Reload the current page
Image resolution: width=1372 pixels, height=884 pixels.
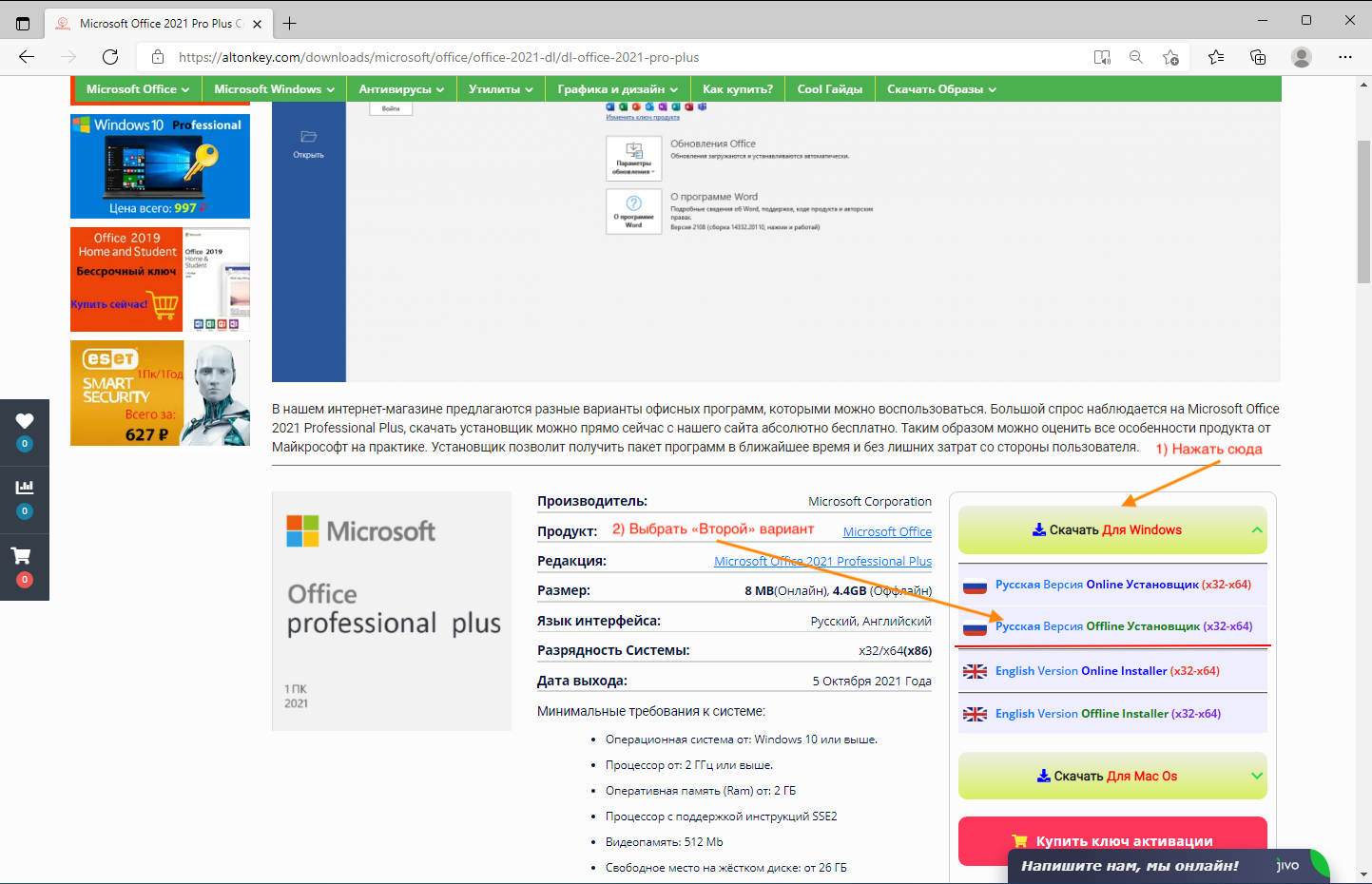coord(110,57)
